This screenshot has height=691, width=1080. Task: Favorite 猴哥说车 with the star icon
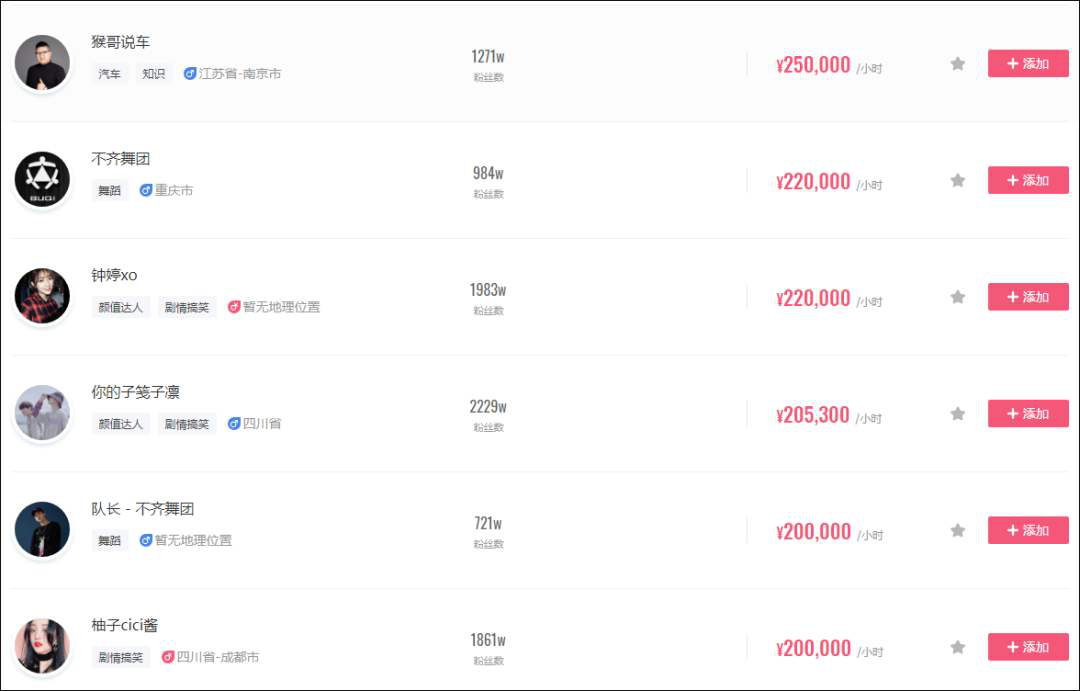point(958,64)
